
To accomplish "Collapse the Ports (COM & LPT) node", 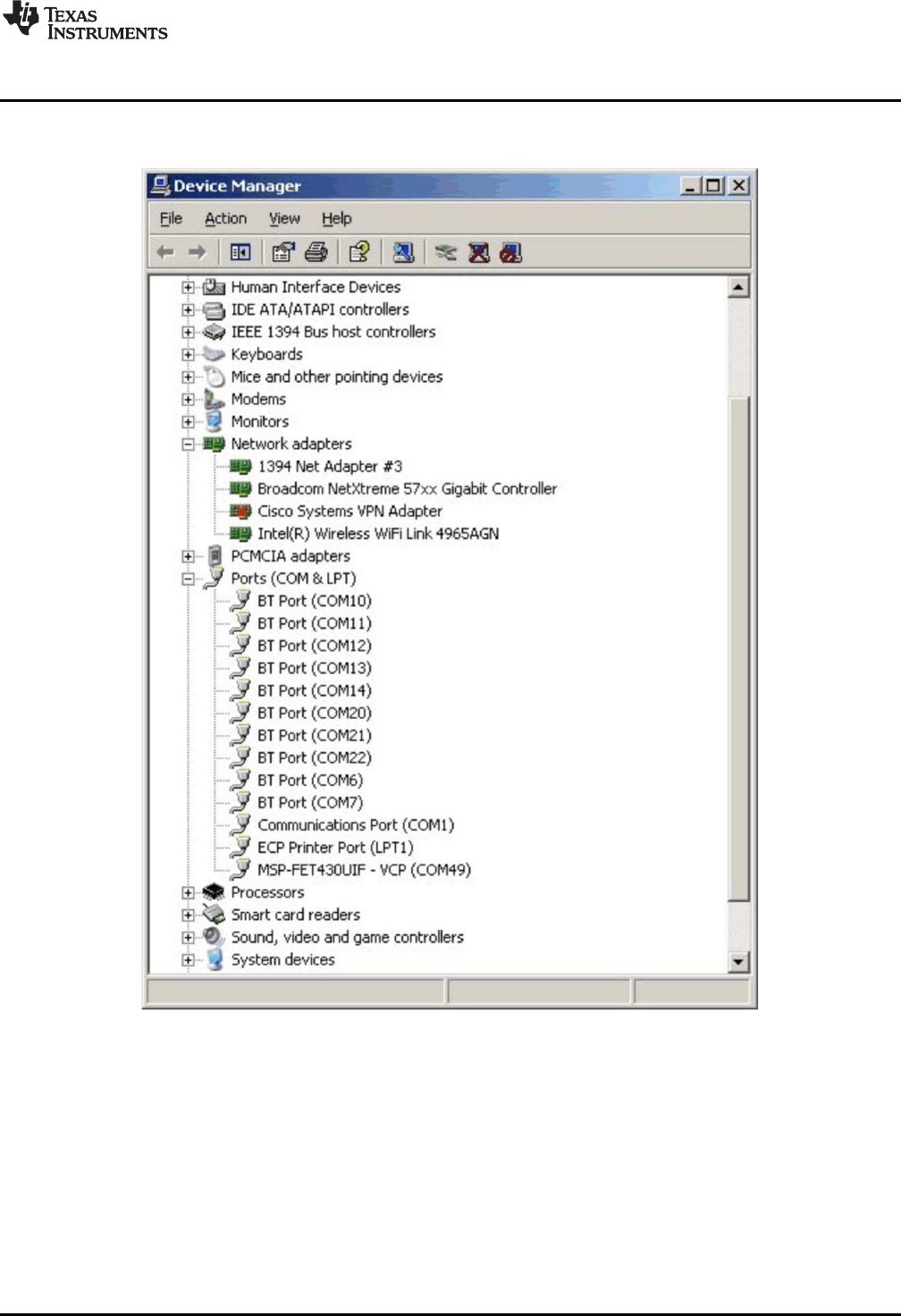I will pos(188,578).
